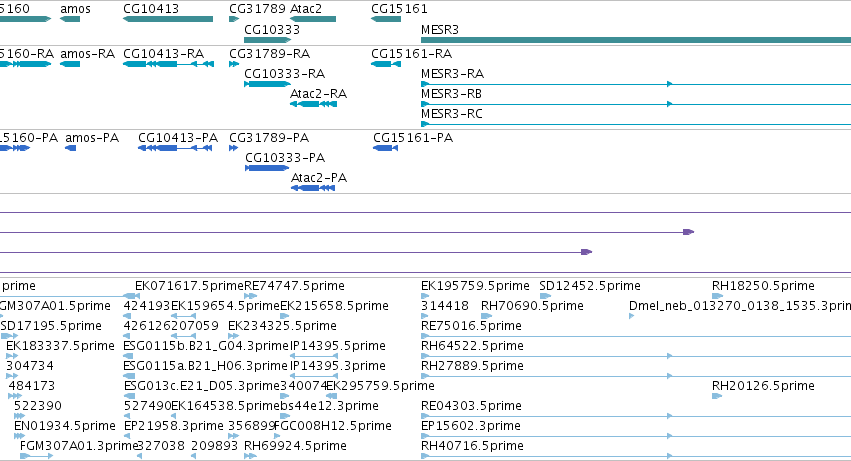Click the RH18250.5prime EST label
851x461 pixels.
pos(764,286)
